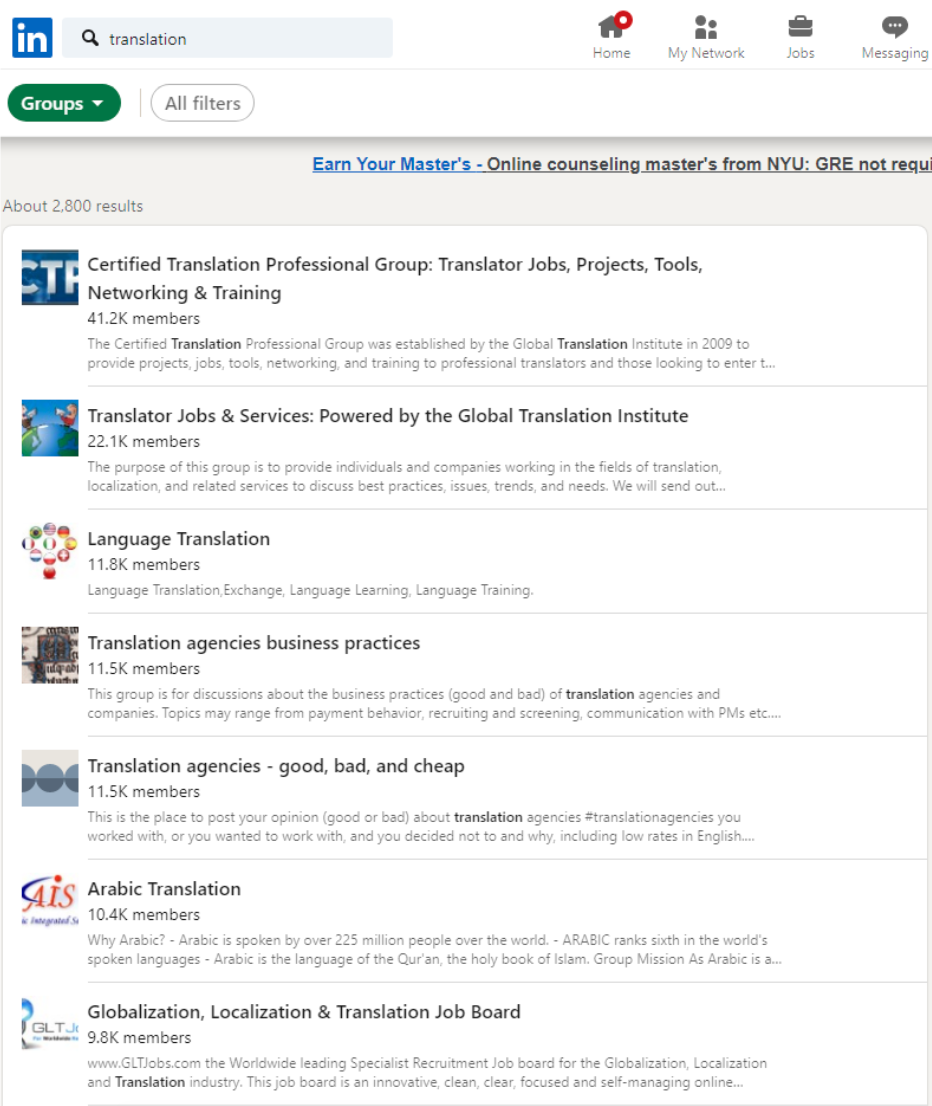Open the Language Translation group title
The image size is (932, 1106).
pos(179,539)
